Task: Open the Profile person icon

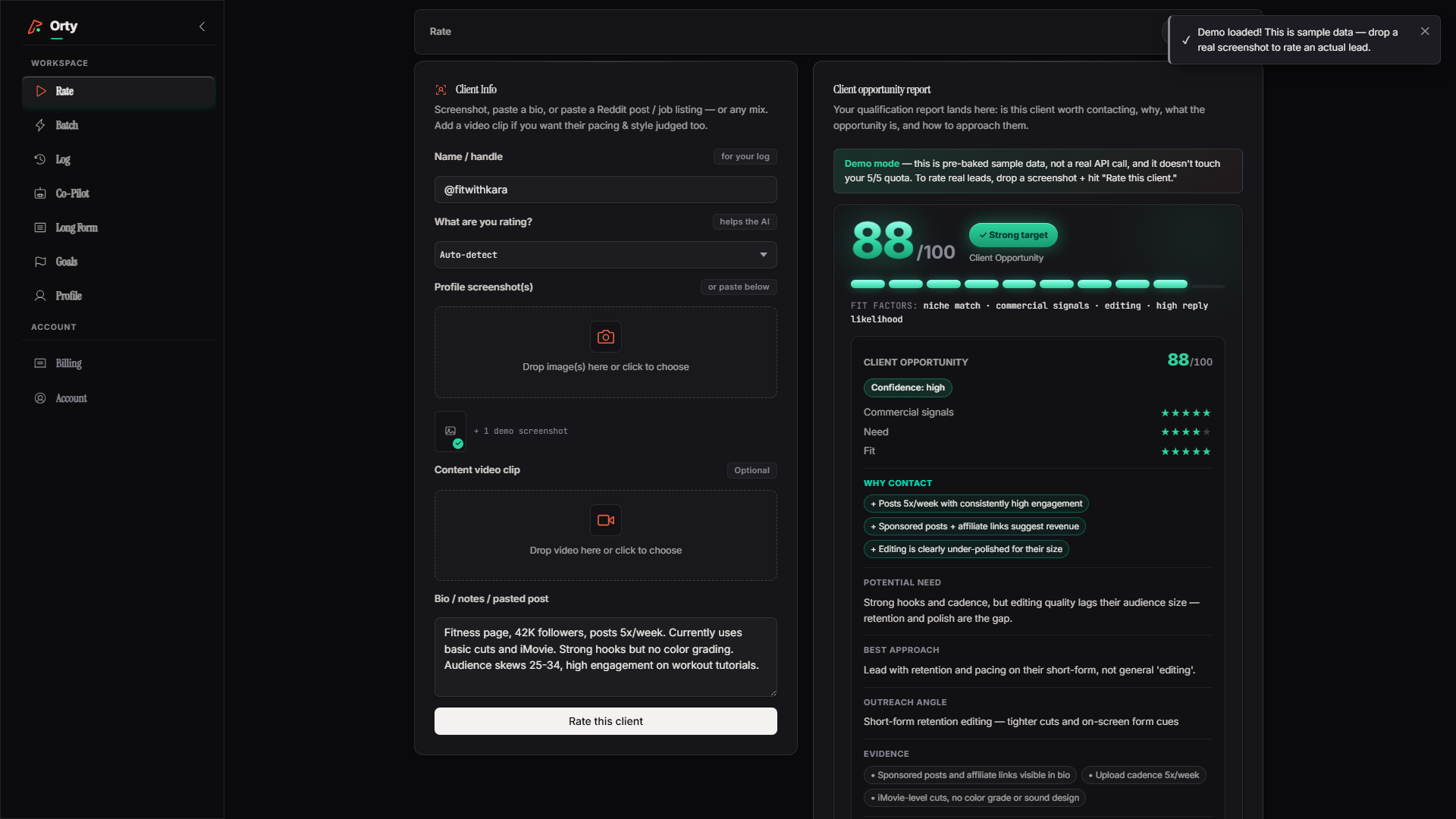Action: tap(40, 296)
